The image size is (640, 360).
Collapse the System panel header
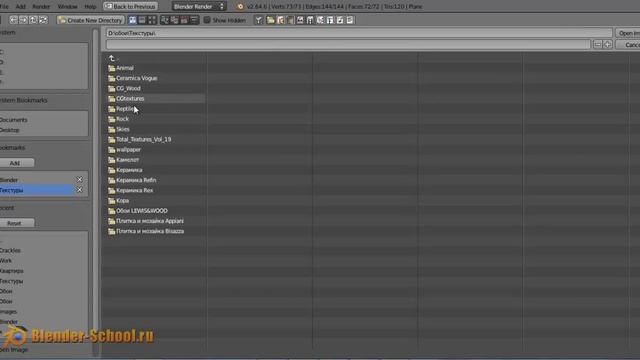pos(8,32)
